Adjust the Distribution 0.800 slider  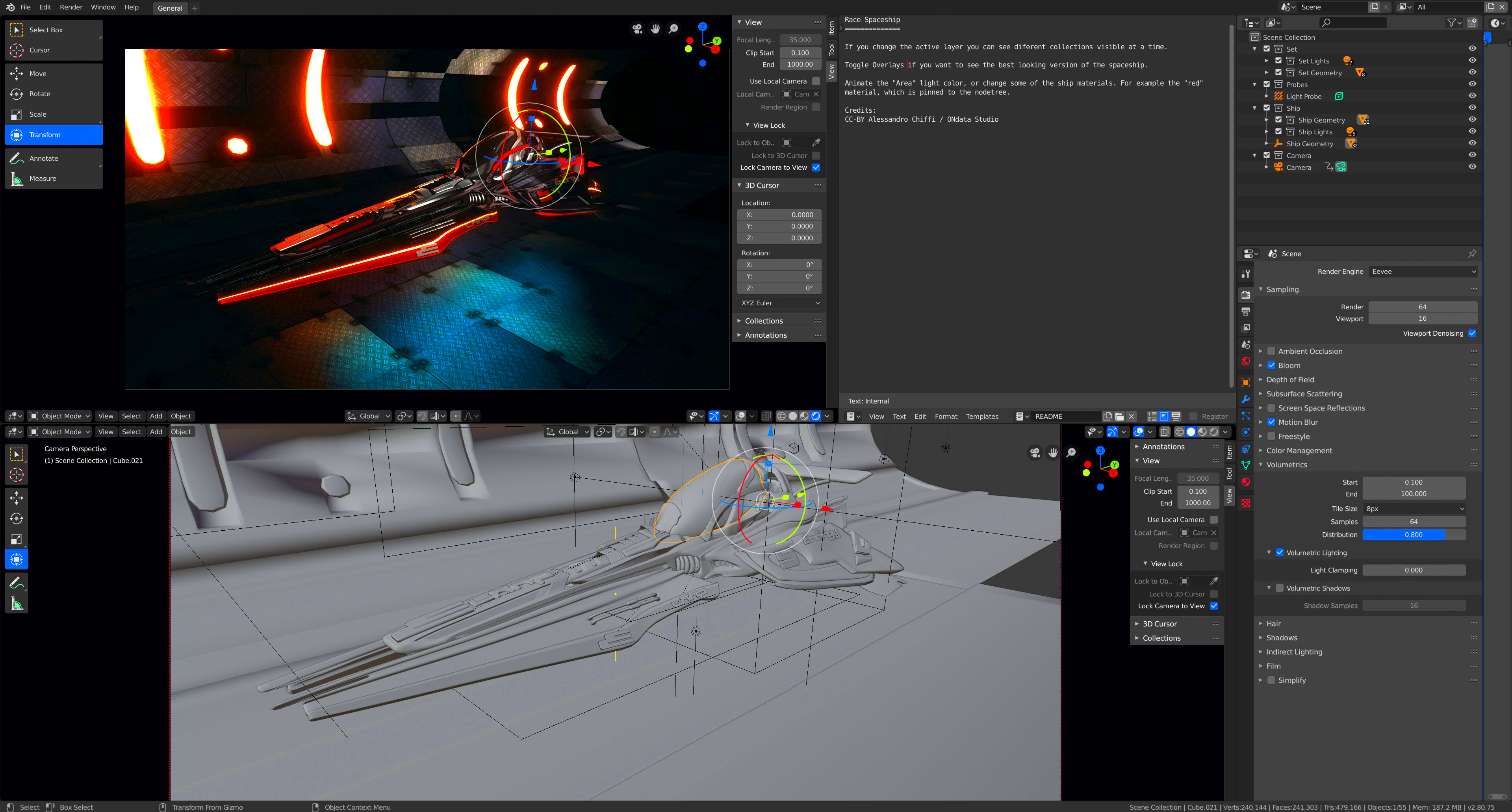tap(1414, 535)
